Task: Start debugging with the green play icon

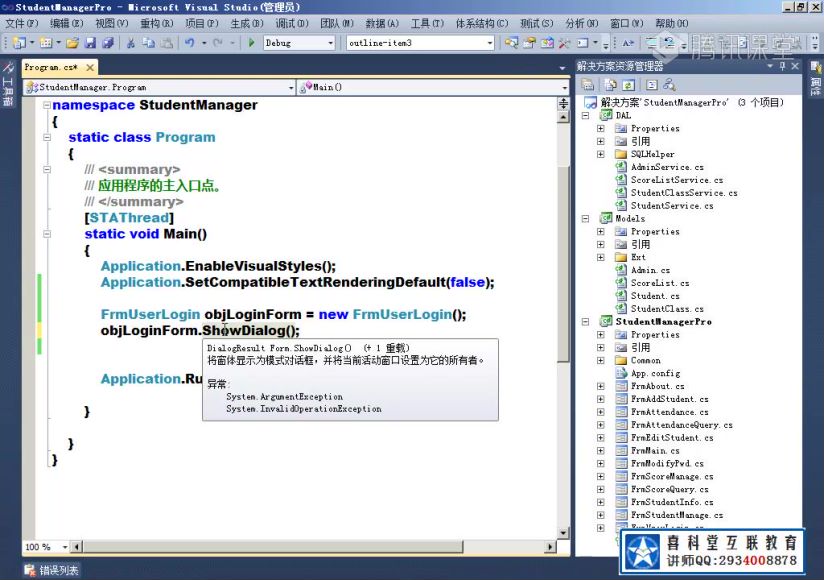Action: tap(251, 43)
